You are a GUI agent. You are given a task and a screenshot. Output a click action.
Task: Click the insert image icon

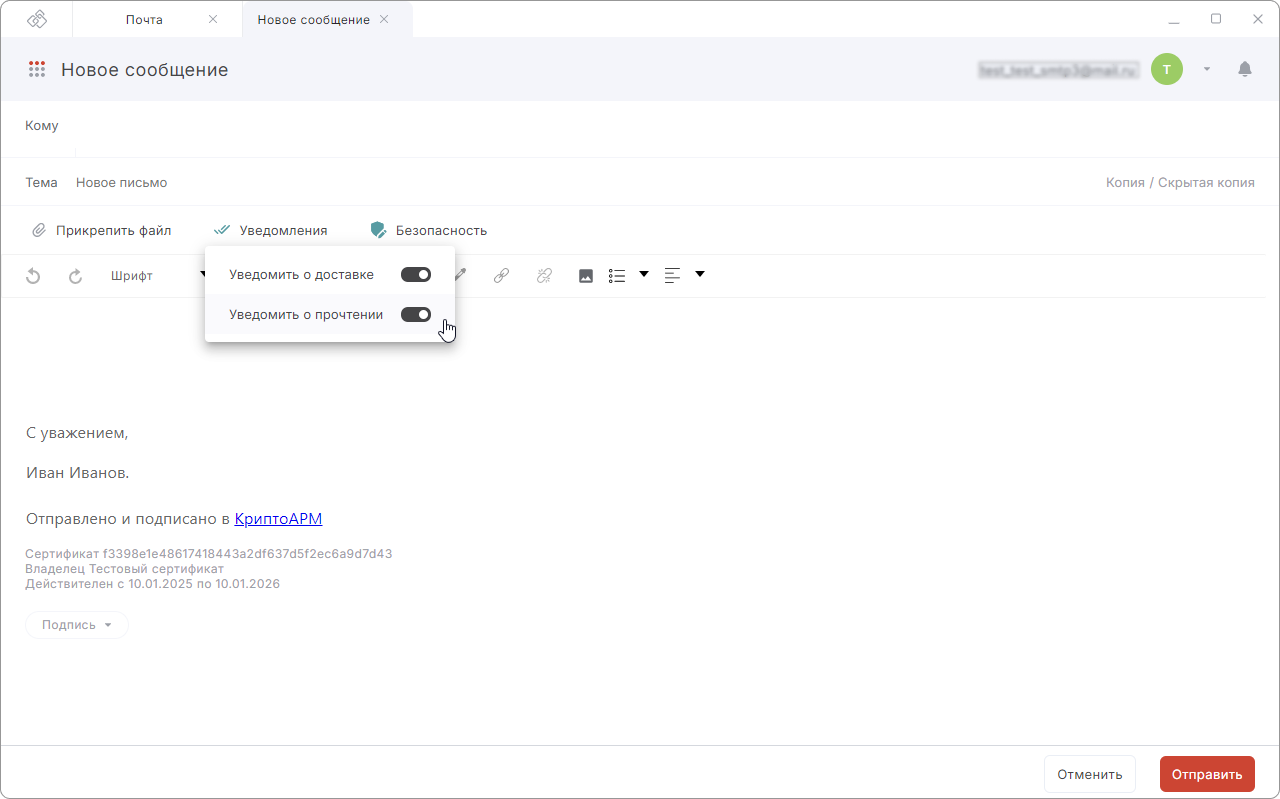click(x=586, y=276)
